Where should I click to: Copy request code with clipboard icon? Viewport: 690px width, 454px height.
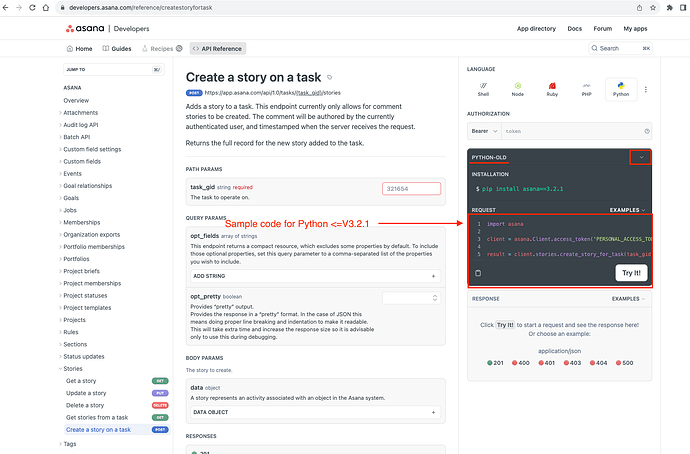click(x=478, y=273)
